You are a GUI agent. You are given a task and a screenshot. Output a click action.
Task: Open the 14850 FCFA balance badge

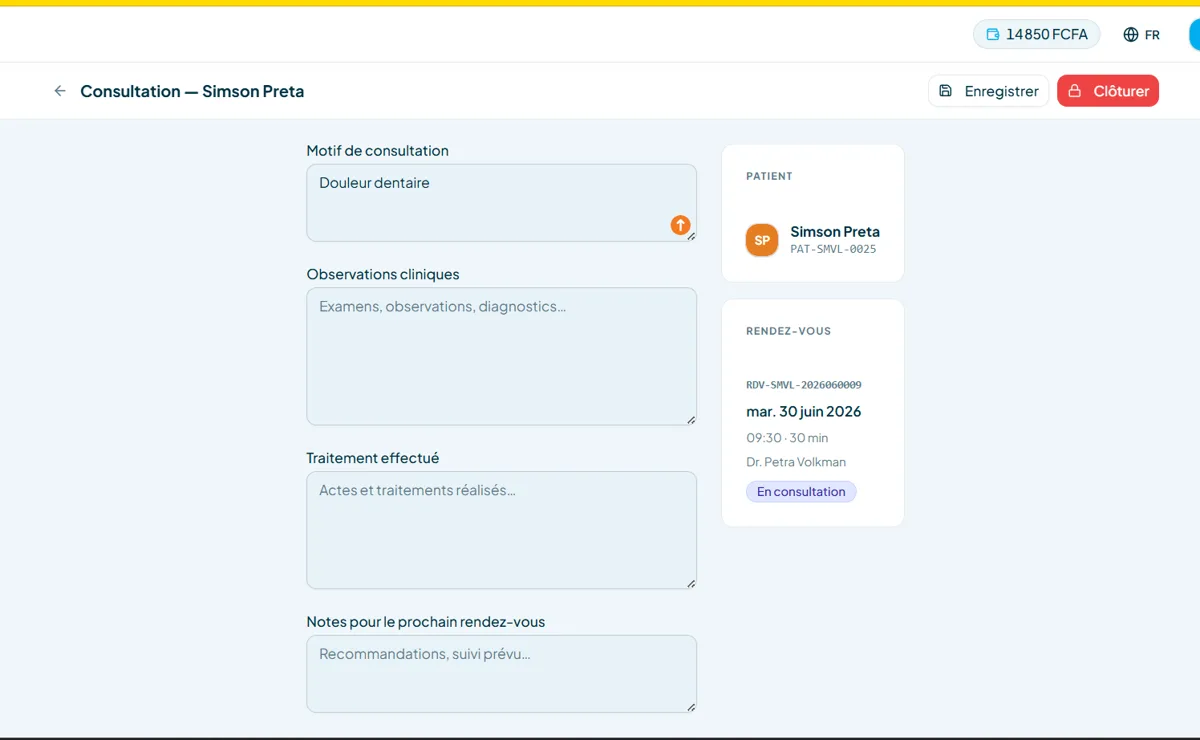click(1037, 34)
